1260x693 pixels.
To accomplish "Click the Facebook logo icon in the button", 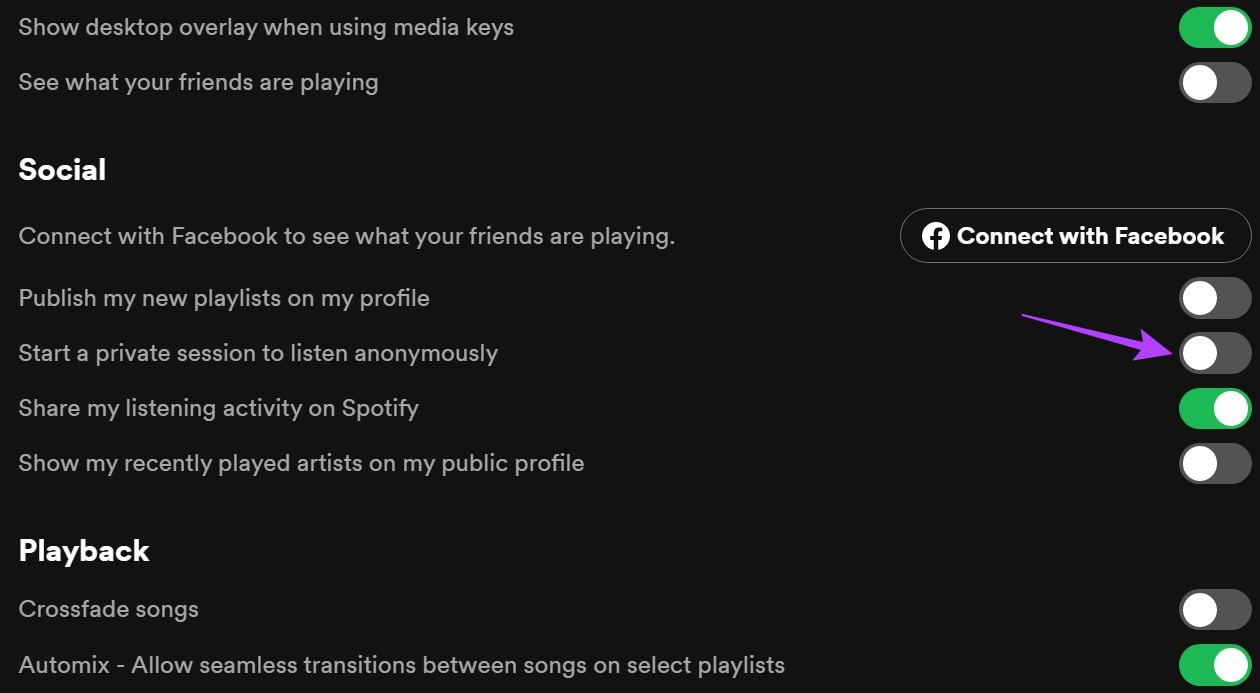I will pyautogui.click(x=935, y=236).
